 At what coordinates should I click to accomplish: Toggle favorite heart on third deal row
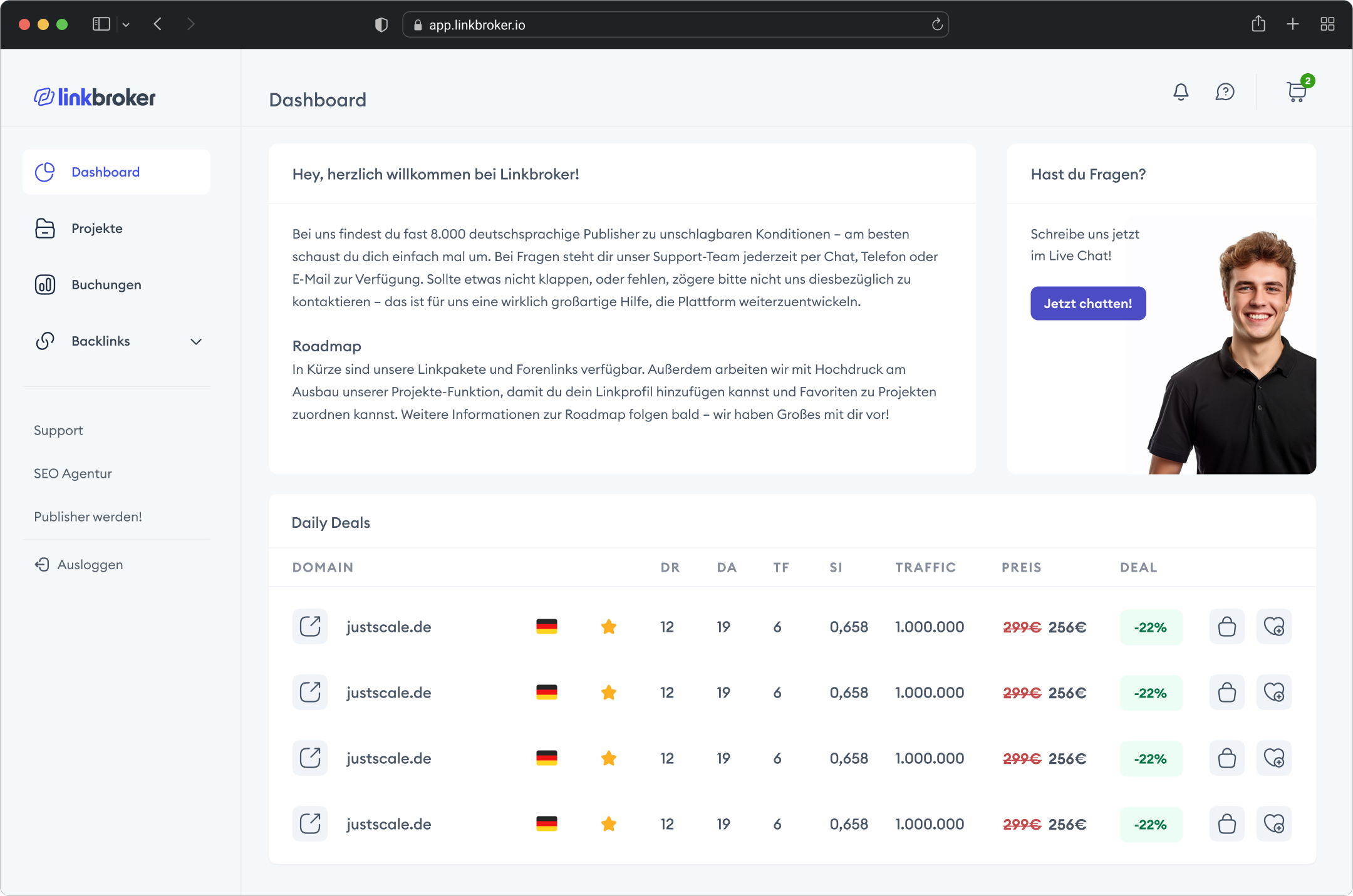tap(1273, 758)
